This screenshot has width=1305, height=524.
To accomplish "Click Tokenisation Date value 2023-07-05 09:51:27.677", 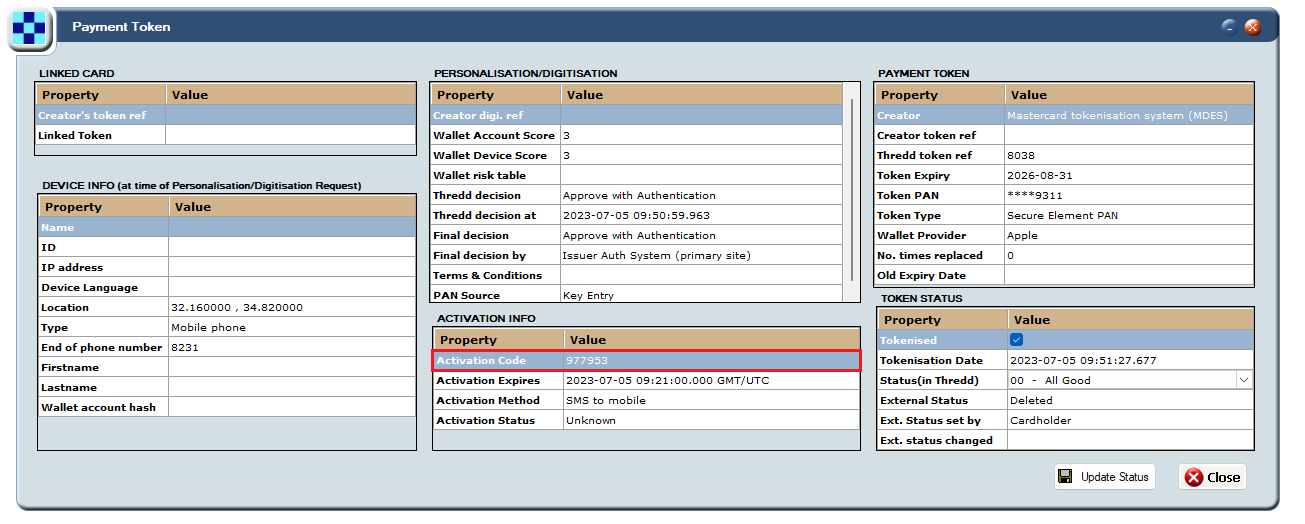I will (1083, 360).
